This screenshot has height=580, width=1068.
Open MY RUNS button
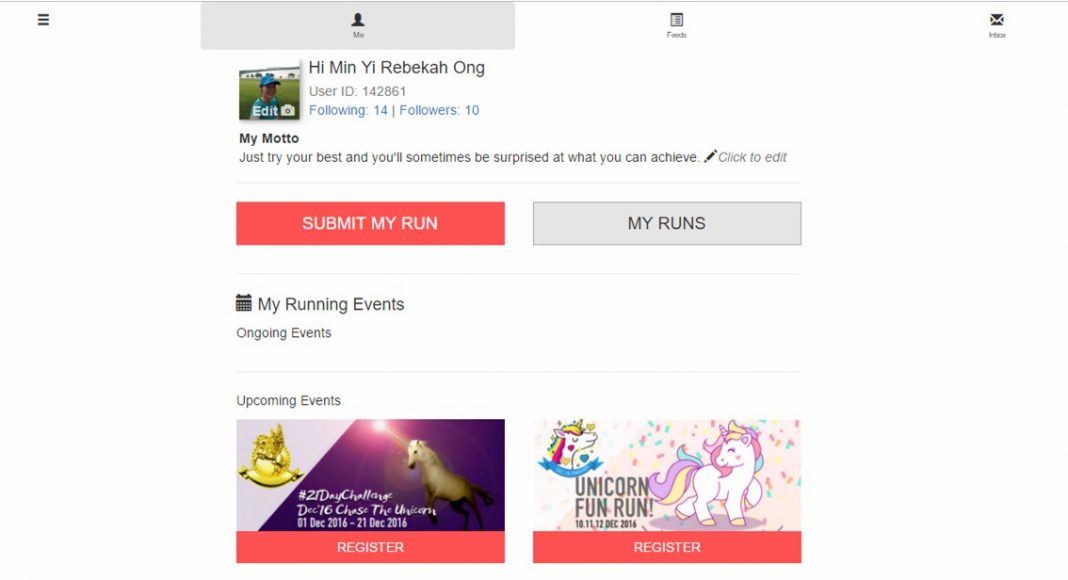[x=667, y=223]
